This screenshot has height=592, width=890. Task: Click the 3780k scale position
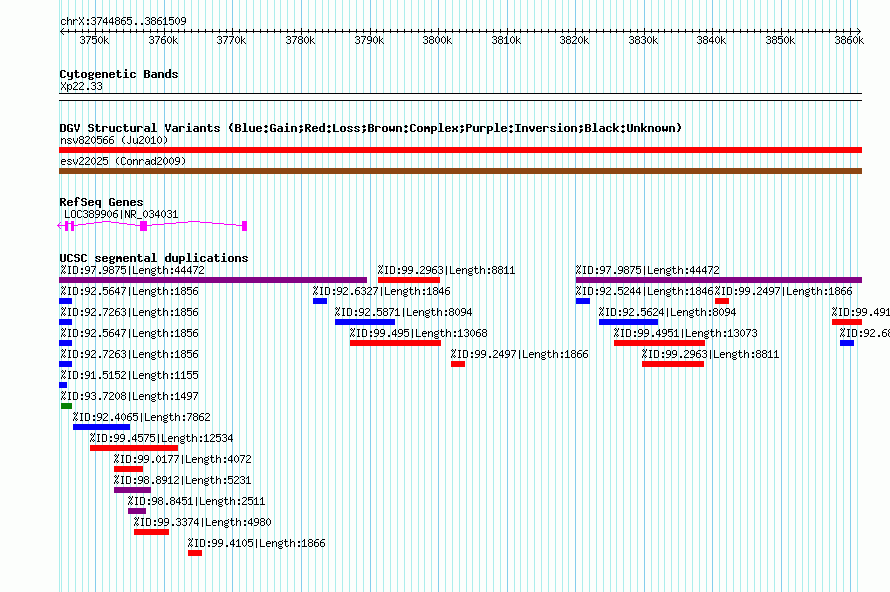pyautogui.click(x=300, y=40)
